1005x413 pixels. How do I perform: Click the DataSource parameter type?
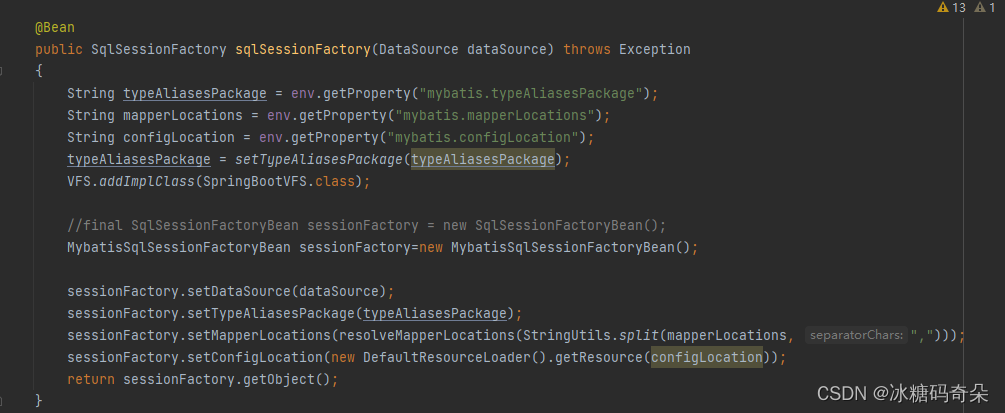[x=419, y=49]
